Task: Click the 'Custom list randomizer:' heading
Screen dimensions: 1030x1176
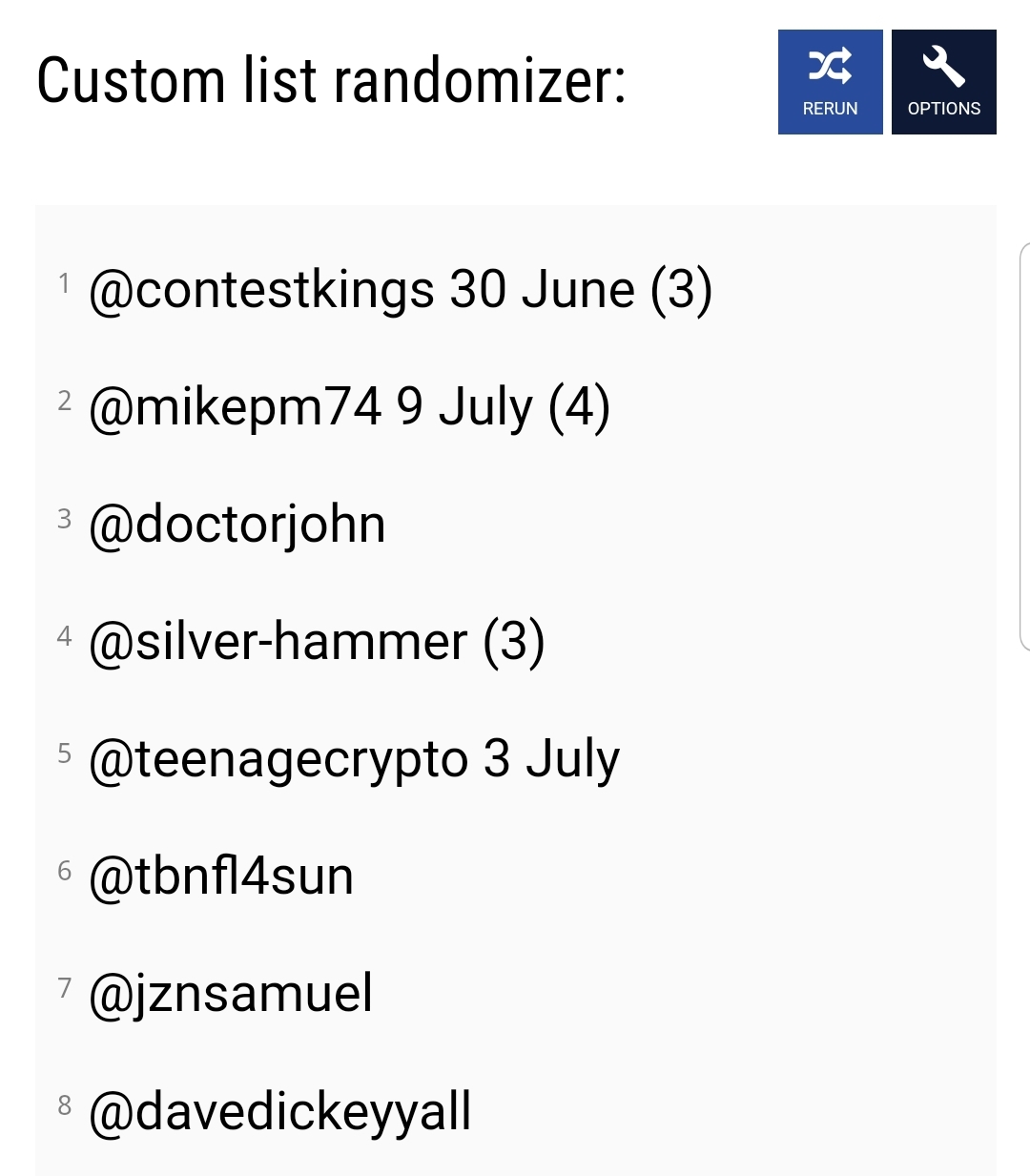Action: [x=331, y=81]
